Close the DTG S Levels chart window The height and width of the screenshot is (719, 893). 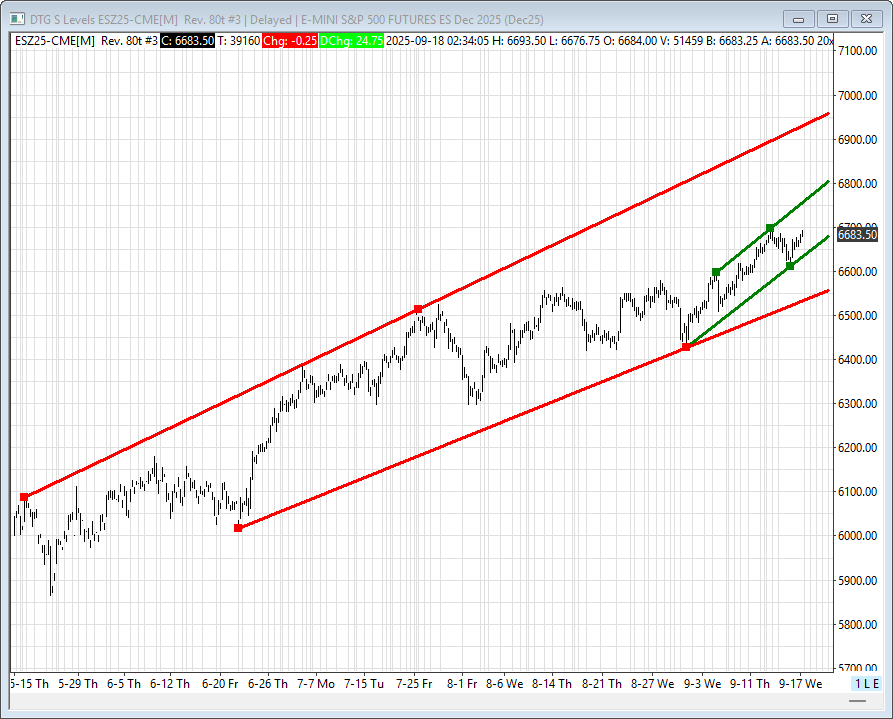click(866, 19)
